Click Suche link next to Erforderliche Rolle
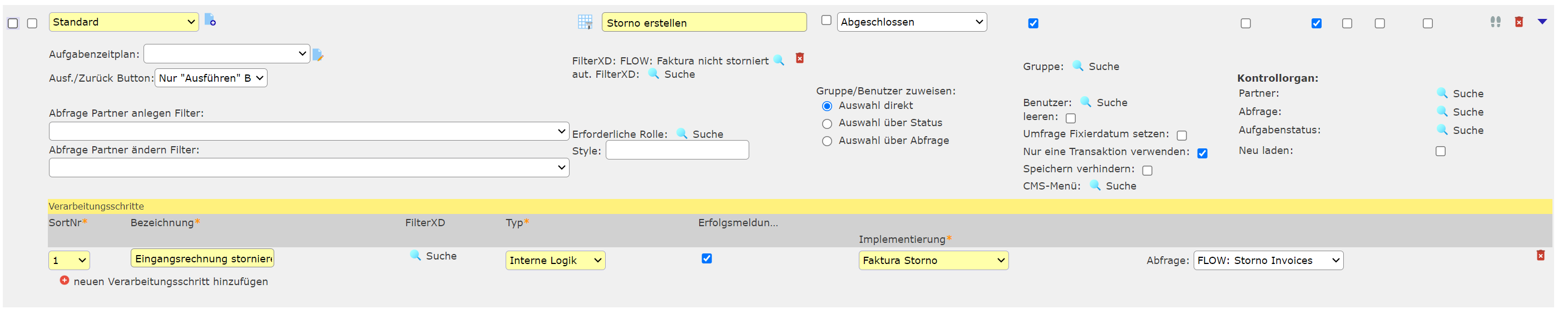 click(x=708, y=134)
